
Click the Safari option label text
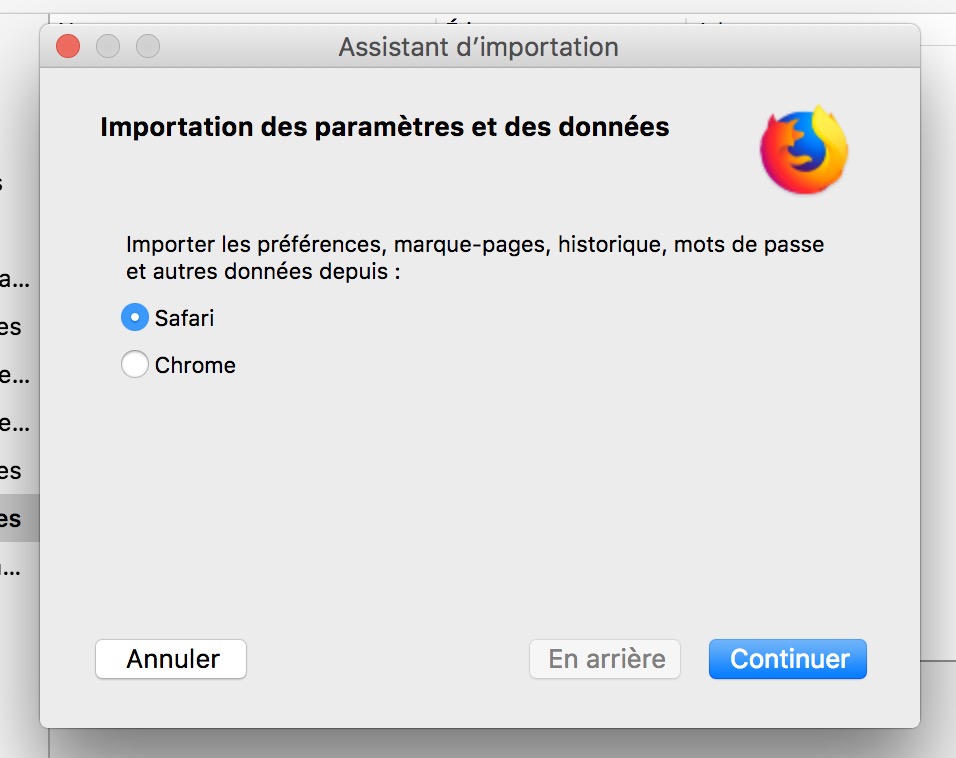point(185,318)
